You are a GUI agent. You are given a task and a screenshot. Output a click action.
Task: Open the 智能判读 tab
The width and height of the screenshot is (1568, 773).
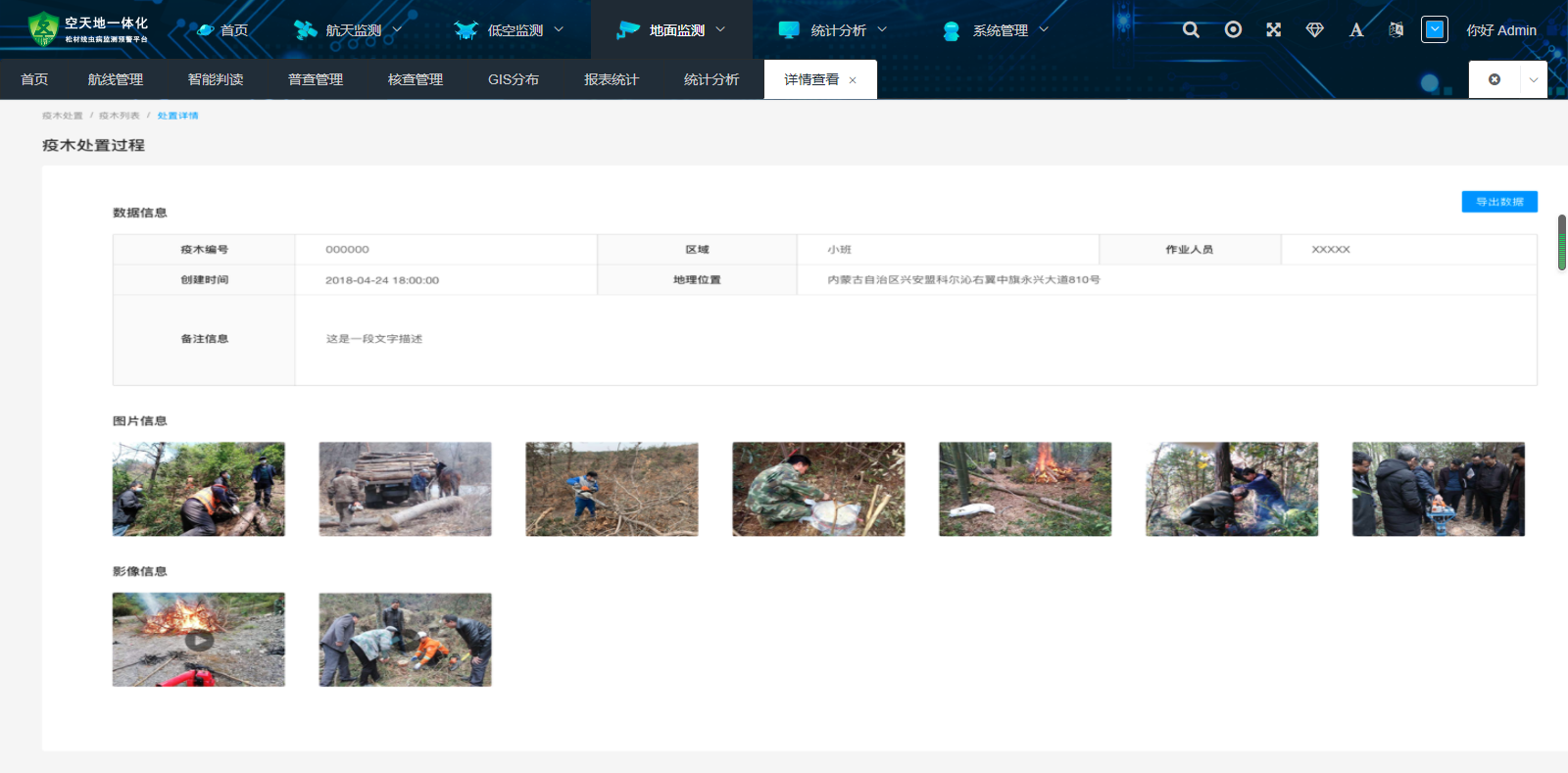click(x=216, y=79)
